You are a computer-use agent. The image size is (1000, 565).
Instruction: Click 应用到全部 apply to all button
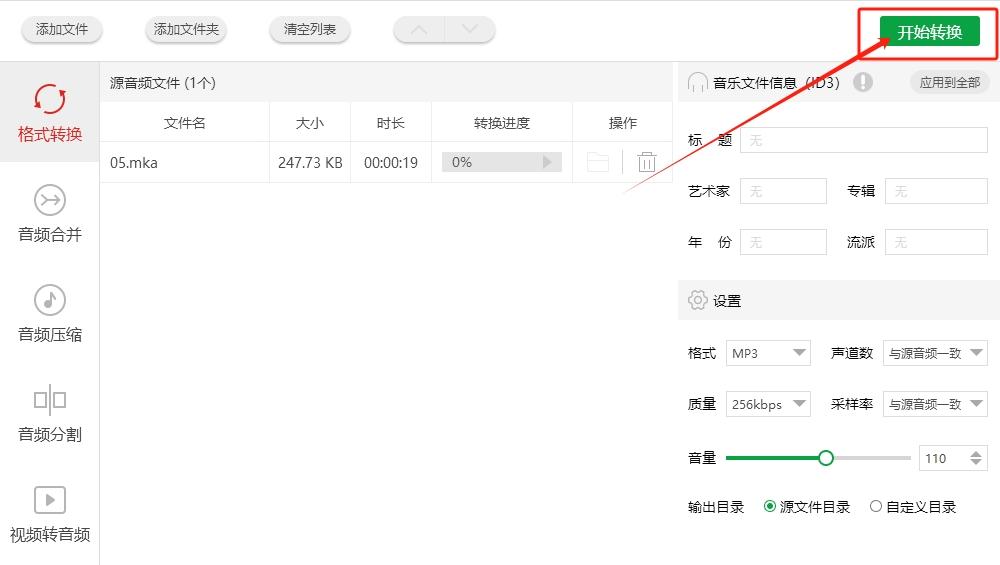pos(950,82)
